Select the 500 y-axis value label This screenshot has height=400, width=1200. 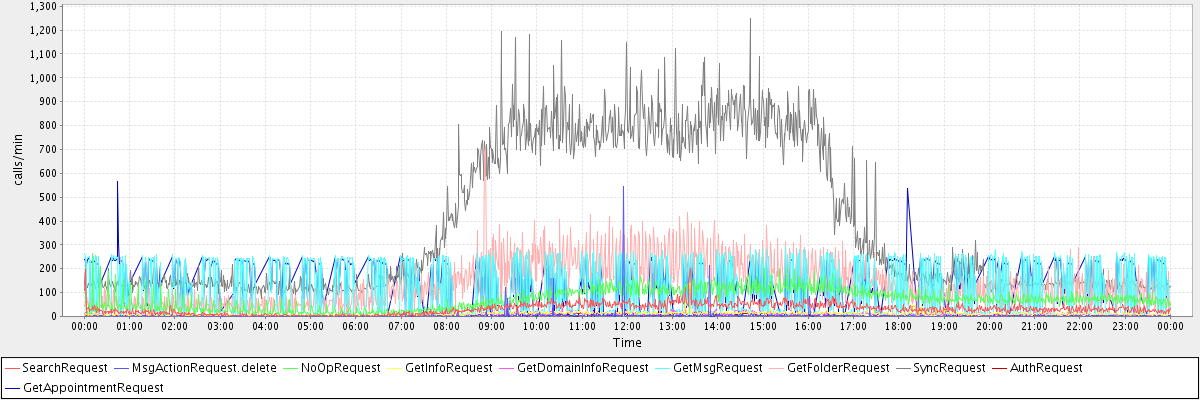[x=50, y=197]
